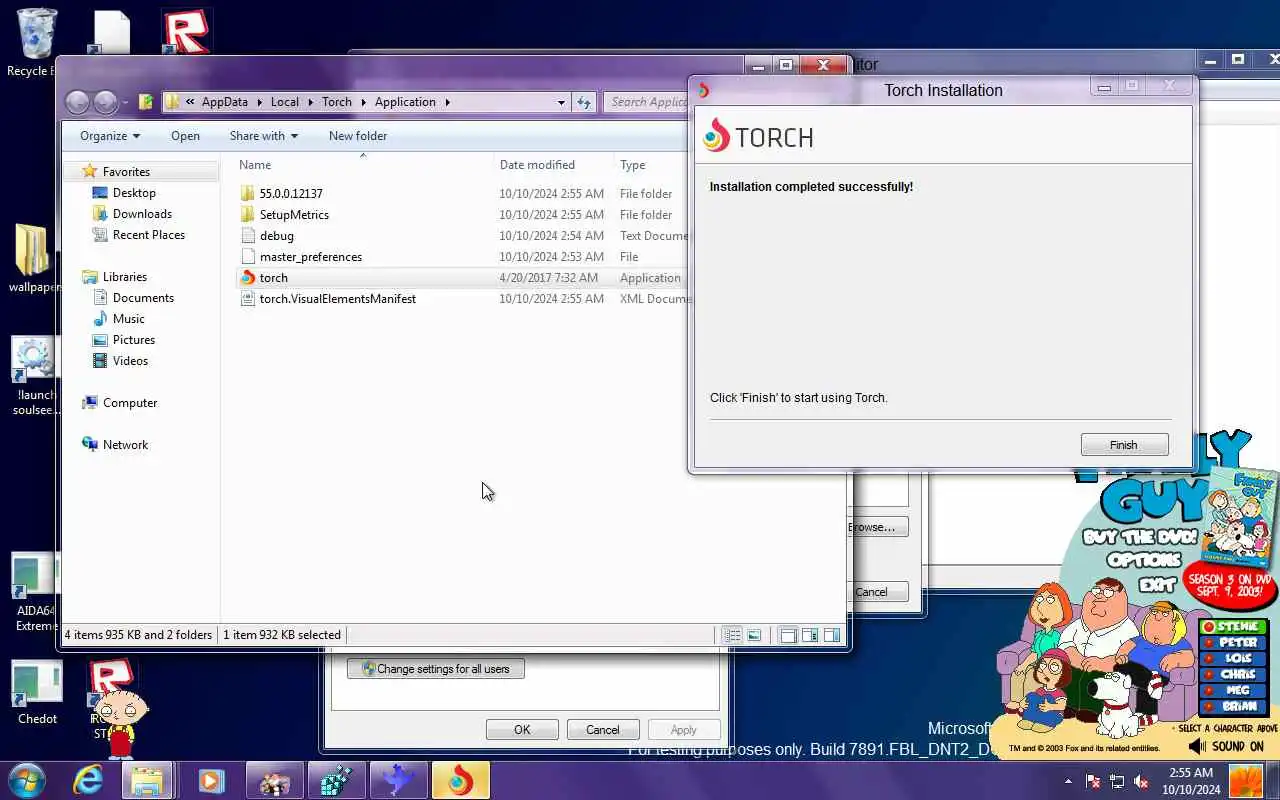Sort by the Date modified column header
The image size is (1280, 800).
click(537, 165)
